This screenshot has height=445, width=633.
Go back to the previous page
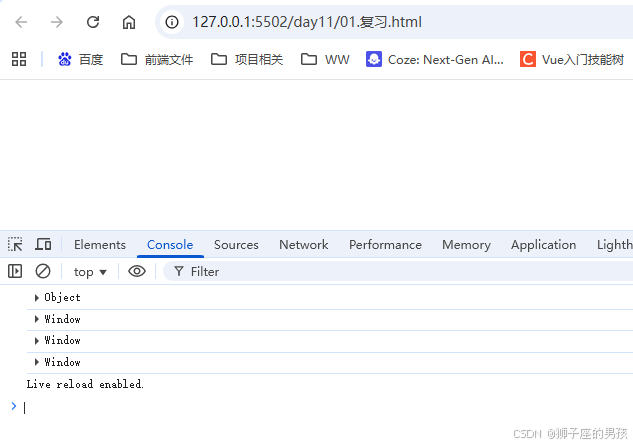21,22
